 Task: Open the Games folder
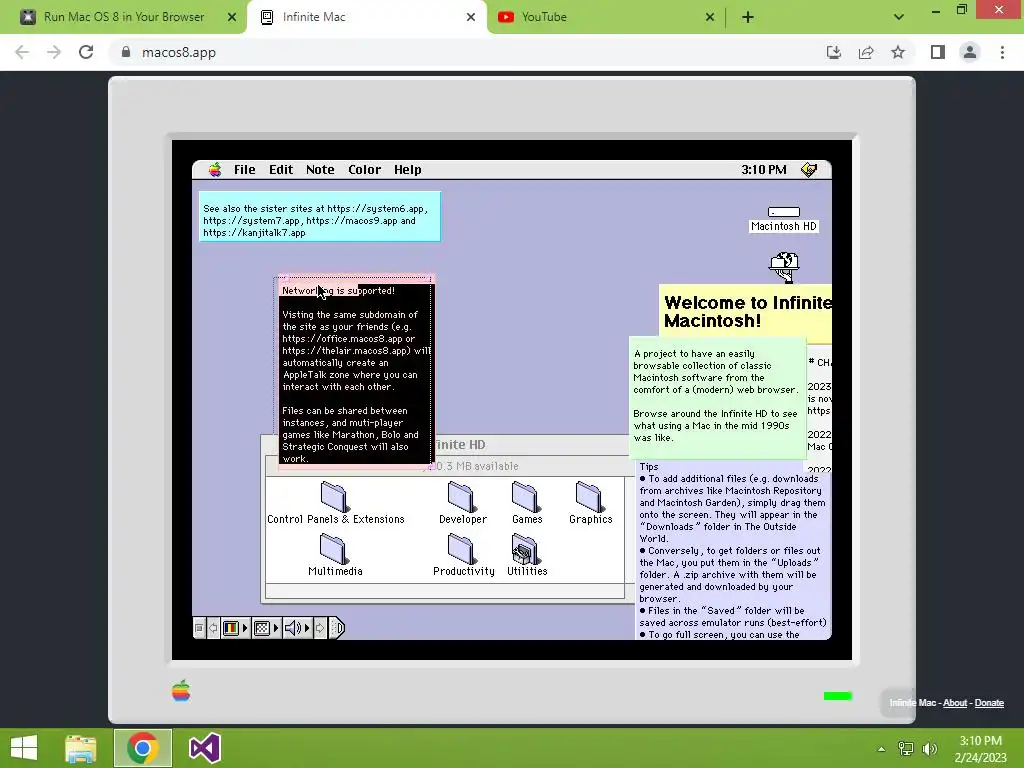point(527,503)
